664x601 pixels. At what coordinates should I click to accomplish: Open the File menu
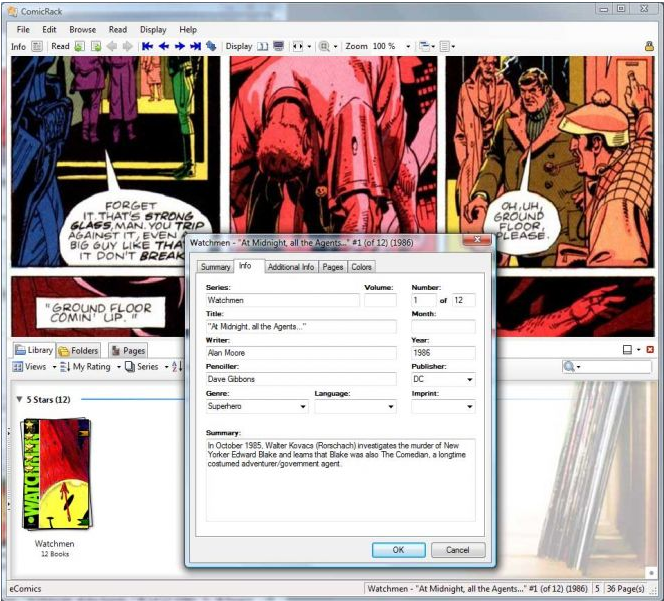[x=23, y=30]
